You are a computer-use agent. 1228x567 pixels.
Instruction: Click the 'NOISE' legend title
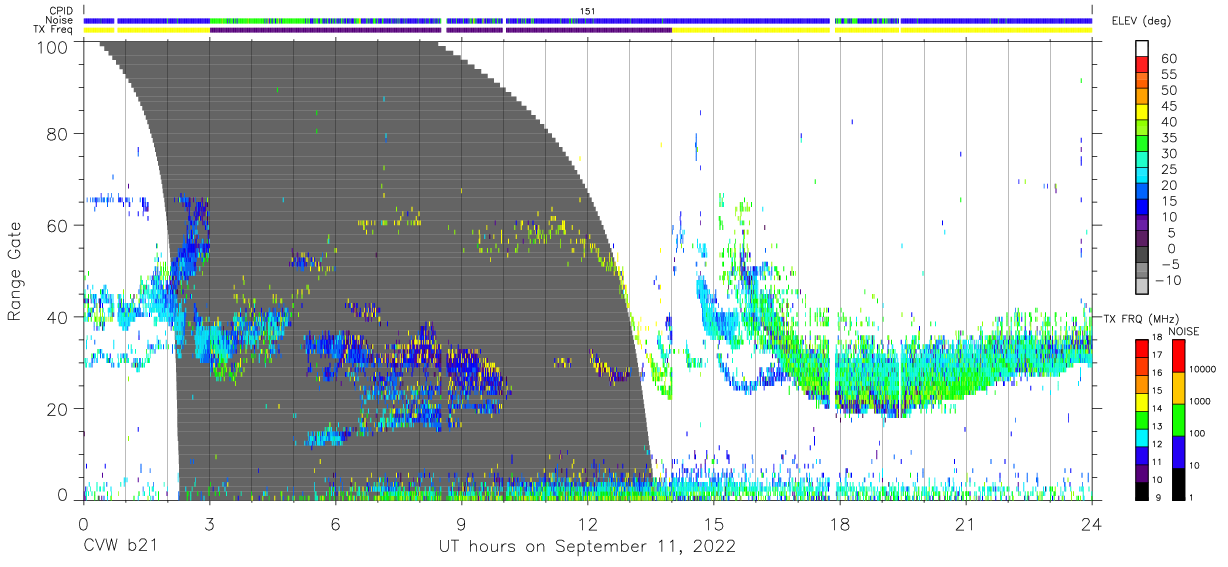[x=1185, y=330]
